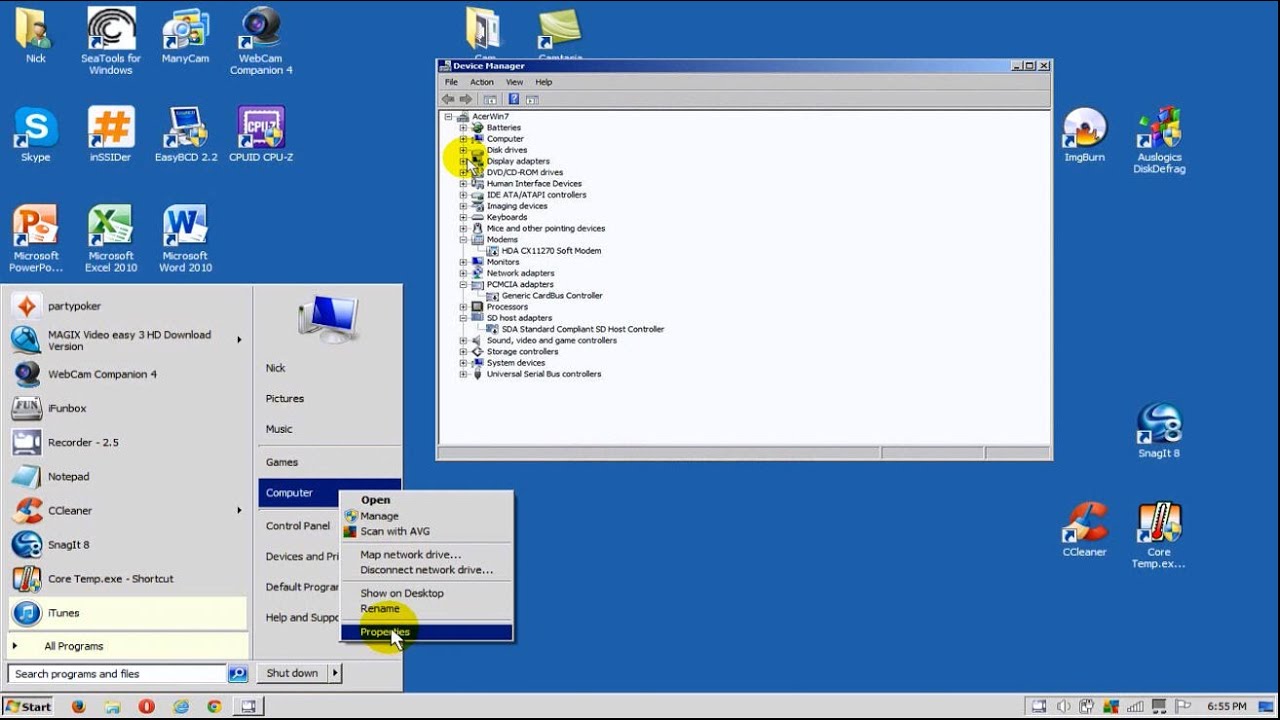Open Help menu in Device Manager
The width and height of the screenshot is (1280, 720).
(543, 82)
